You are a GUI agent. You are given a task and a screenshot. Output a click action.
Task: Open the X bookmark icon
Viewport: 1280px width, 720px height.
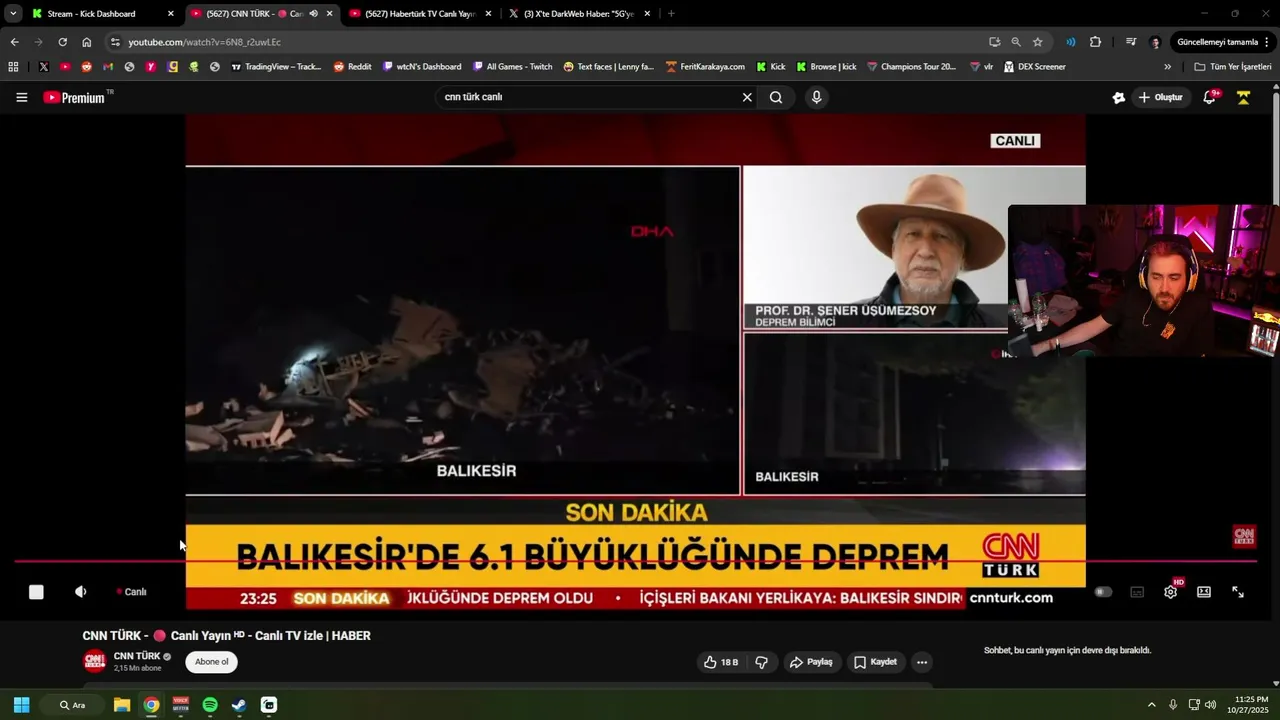[x=44, y=67]
